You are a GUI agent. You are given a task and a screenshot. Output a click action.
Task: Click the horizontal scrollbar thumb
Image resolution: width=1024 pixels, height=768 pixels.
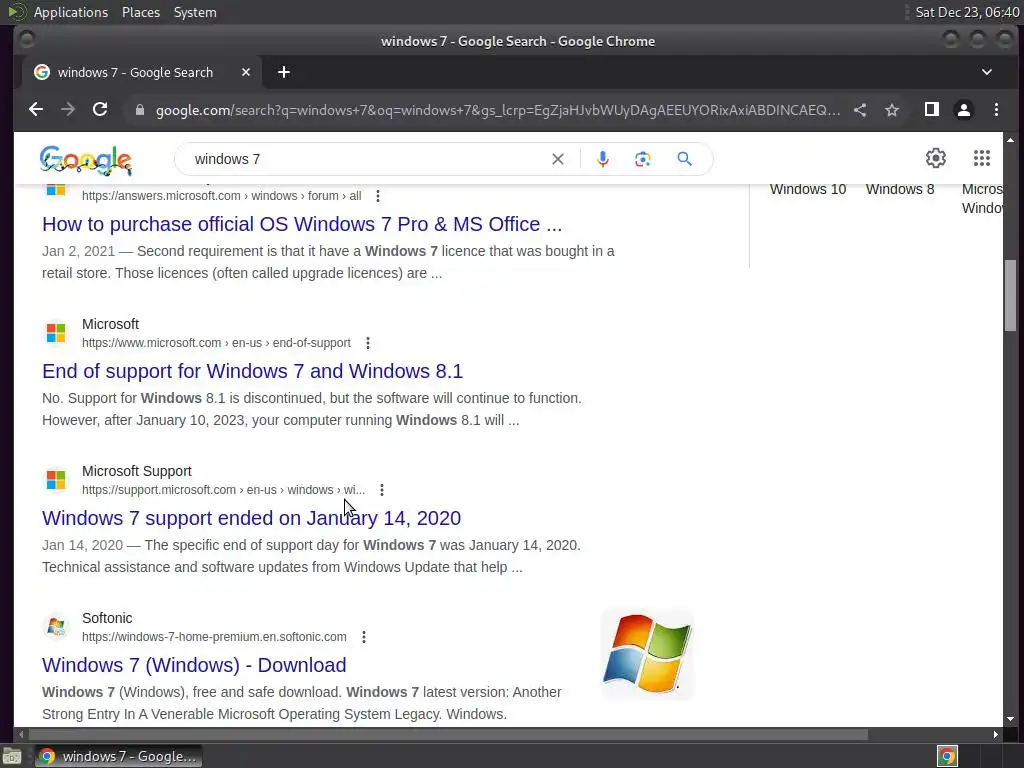pos(448,735)
